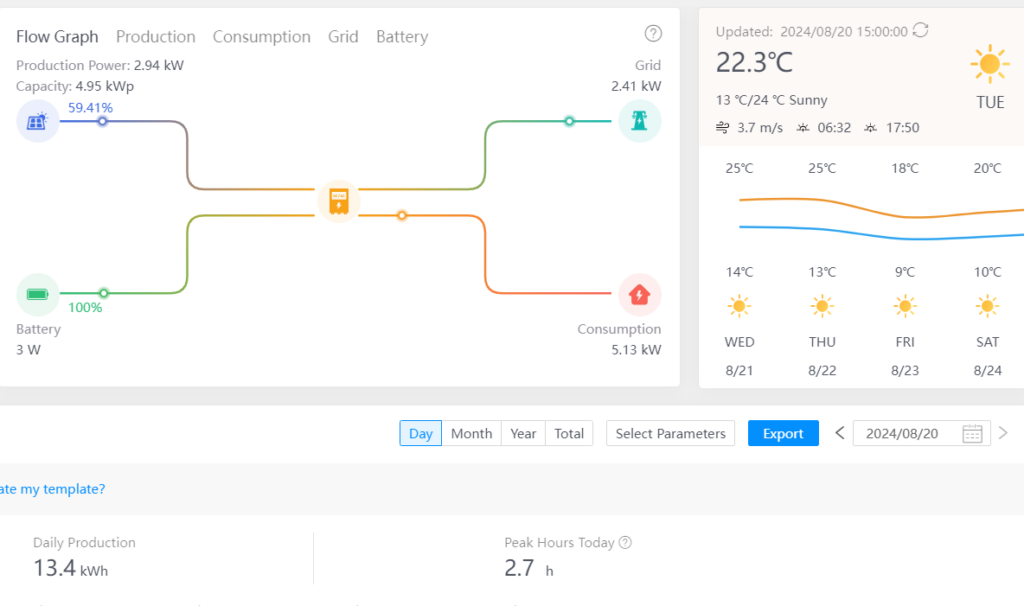Open the calendar icon in date field
1024x606 pixels.
(x=972, y=434)
